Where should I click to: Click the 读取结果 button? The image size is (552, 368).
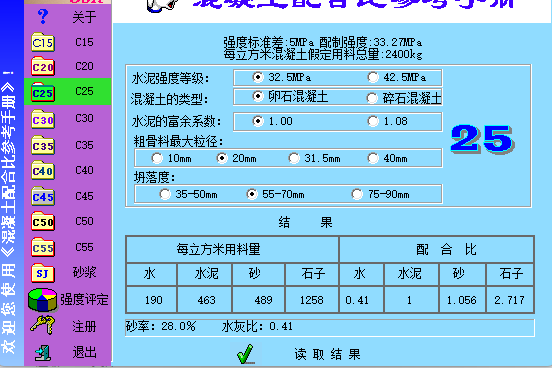[x=327, y=354]
